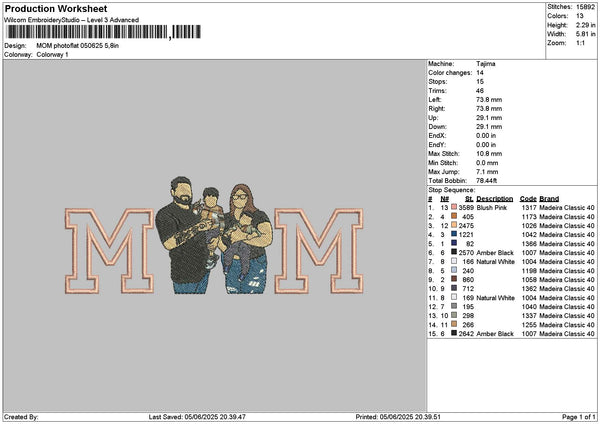Select design name 'MOM photoflat 050625 5,8in'
600x424 pixels.
(77, 46)
